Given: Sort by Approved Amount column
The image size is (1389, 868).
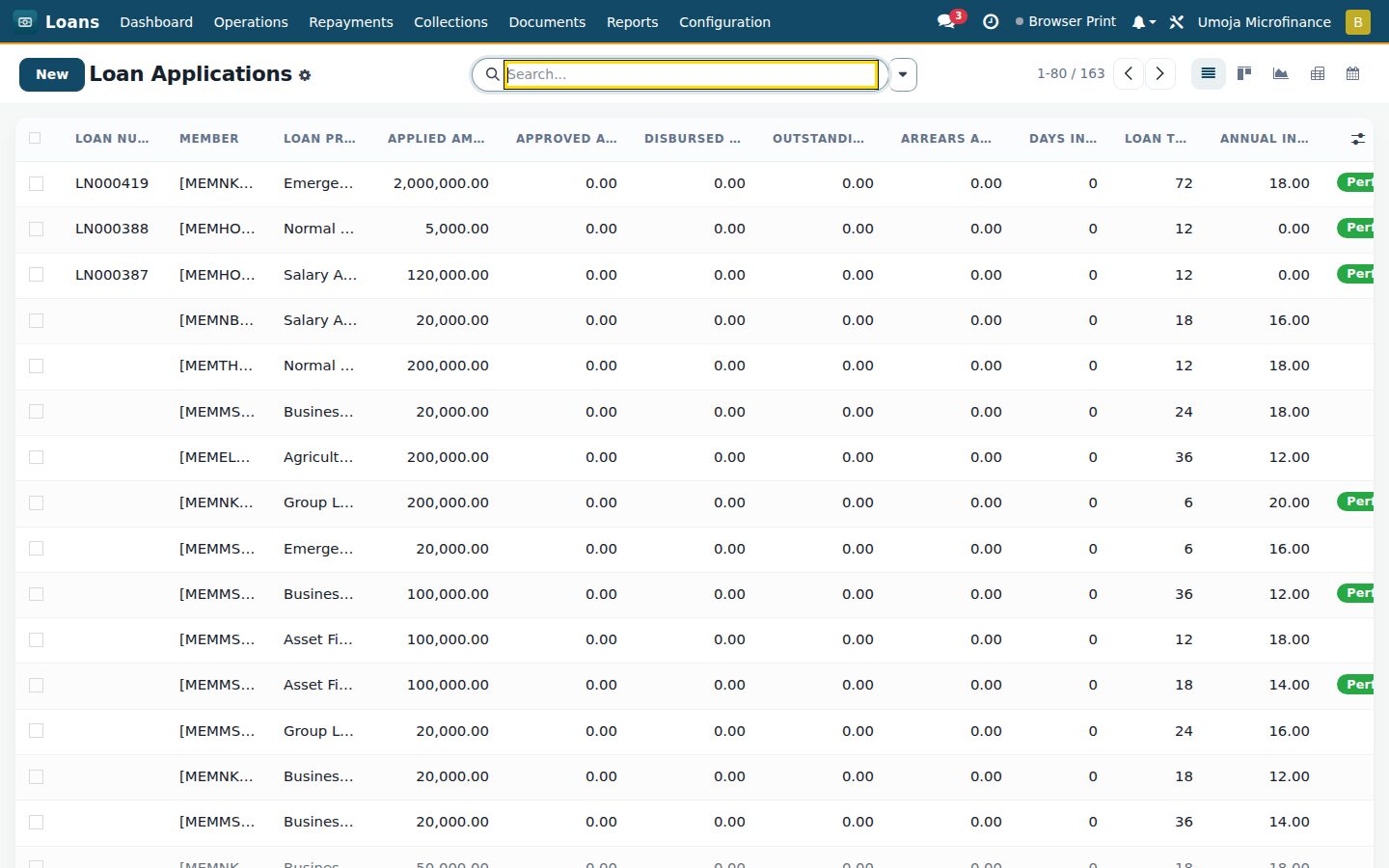Looking at the screenshot, I should (566, 139).
